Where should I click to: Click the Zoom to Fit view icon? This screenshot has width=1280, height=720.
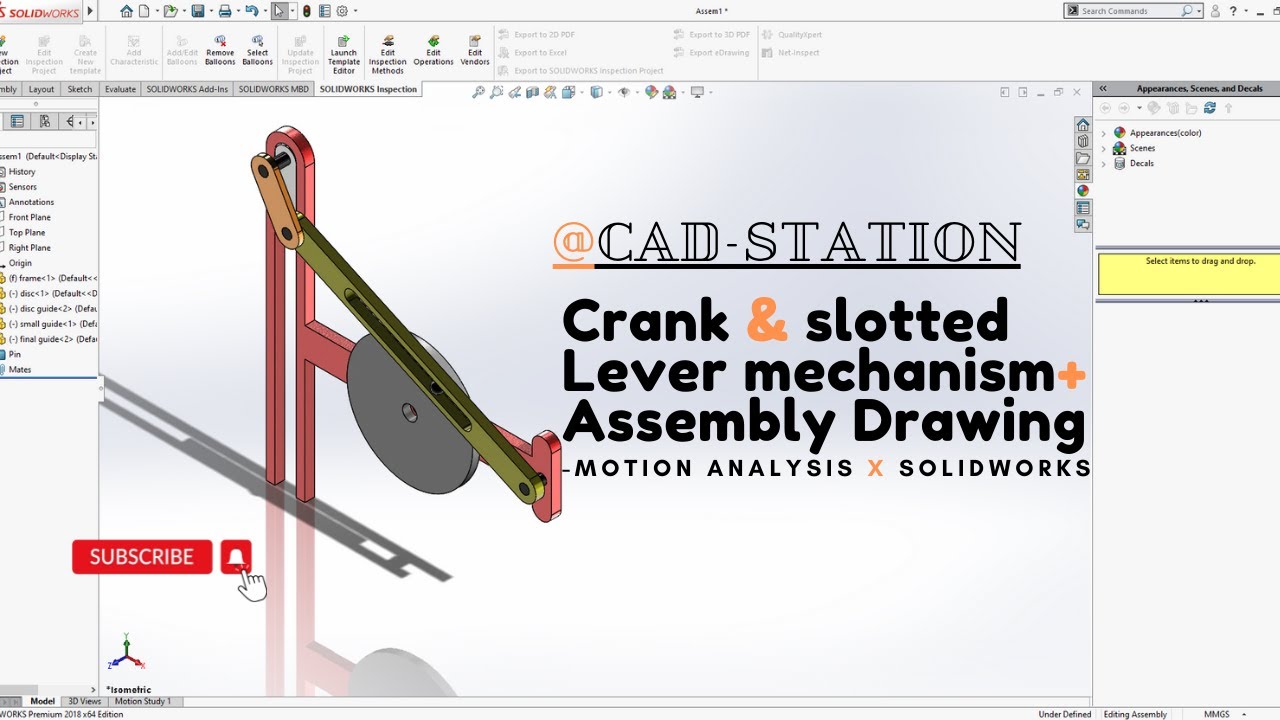(478, 92)
